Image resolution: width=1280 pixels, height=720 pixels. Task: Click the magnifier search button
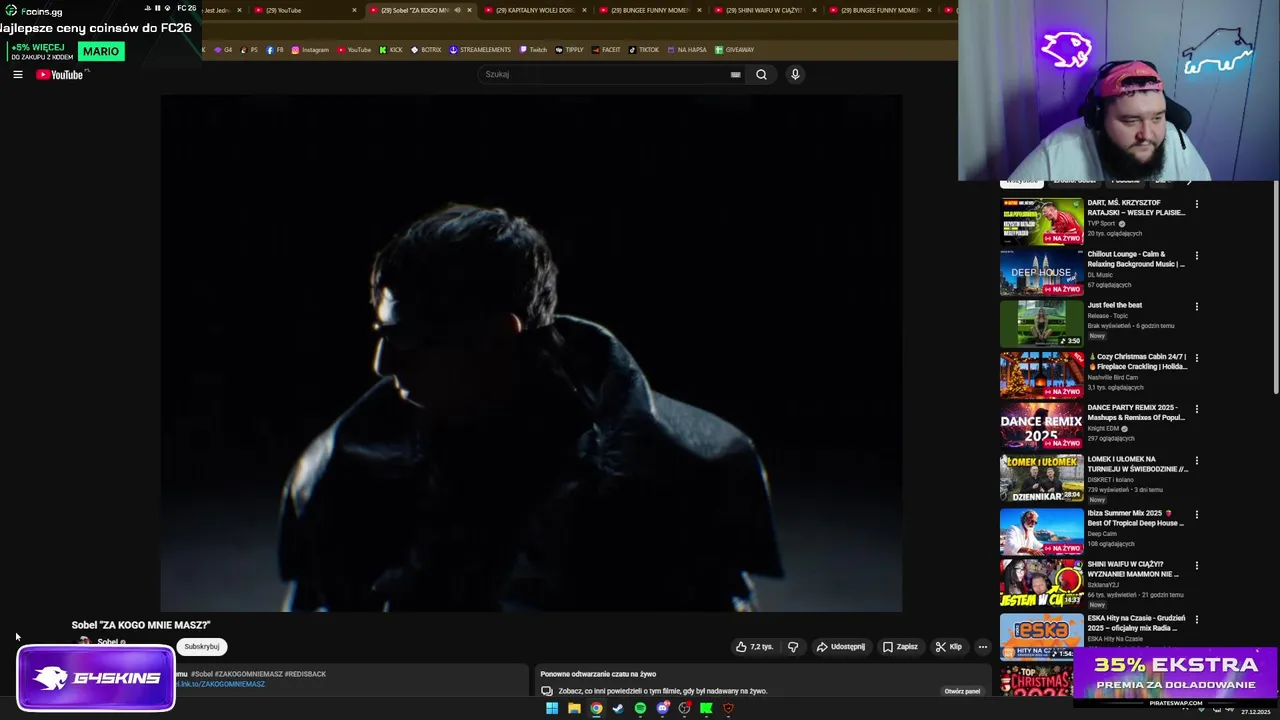tap(761, 74)
